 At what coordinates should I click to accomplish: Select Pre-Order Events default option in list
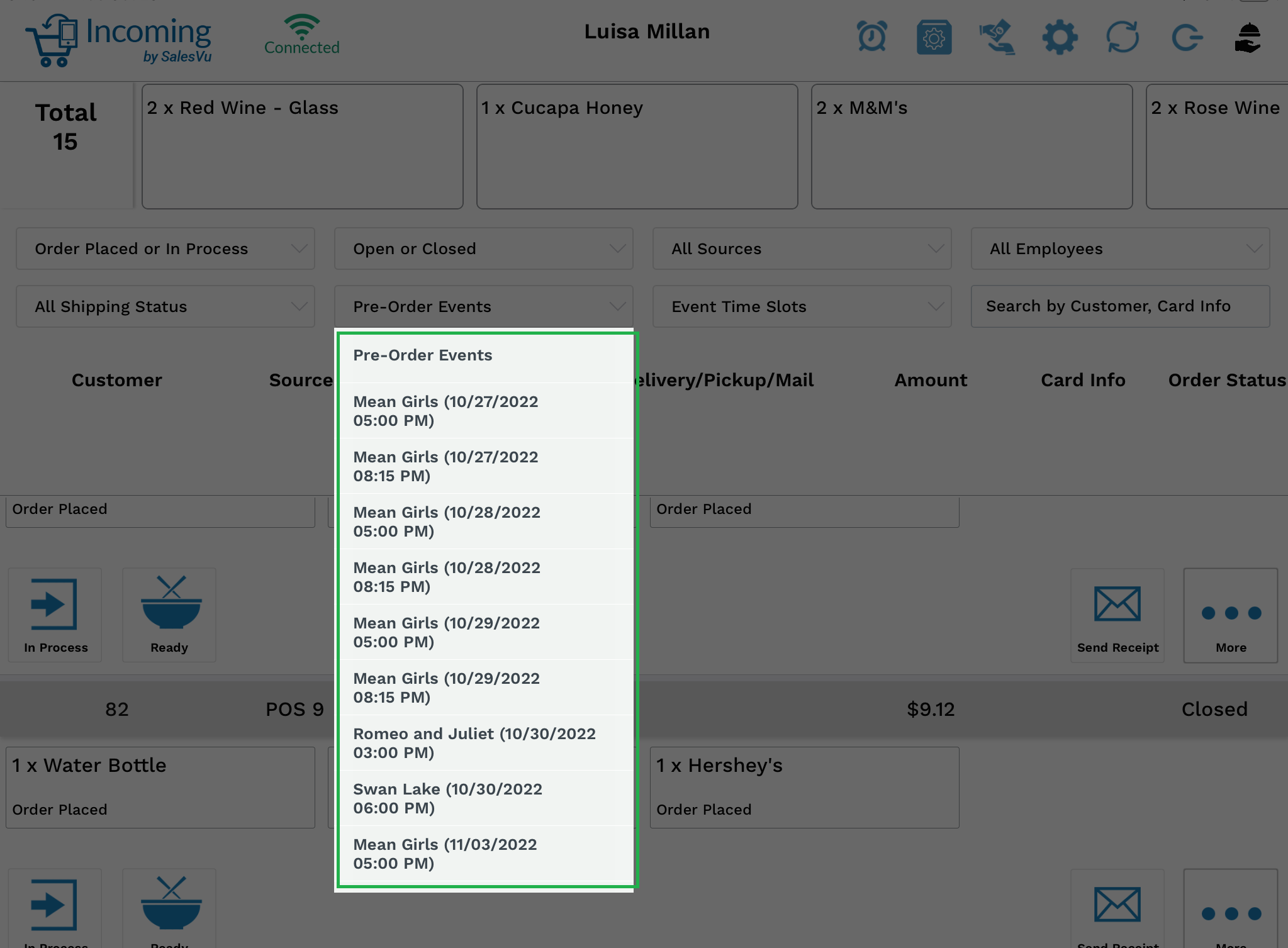tap(486, 355)
